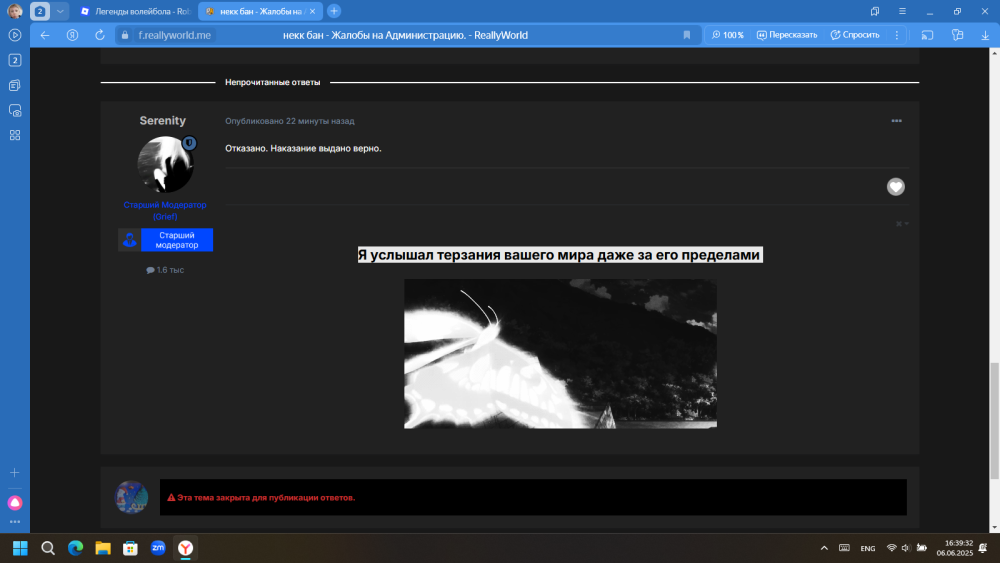Open Serenity username profile link

click(x=163, y=121)
